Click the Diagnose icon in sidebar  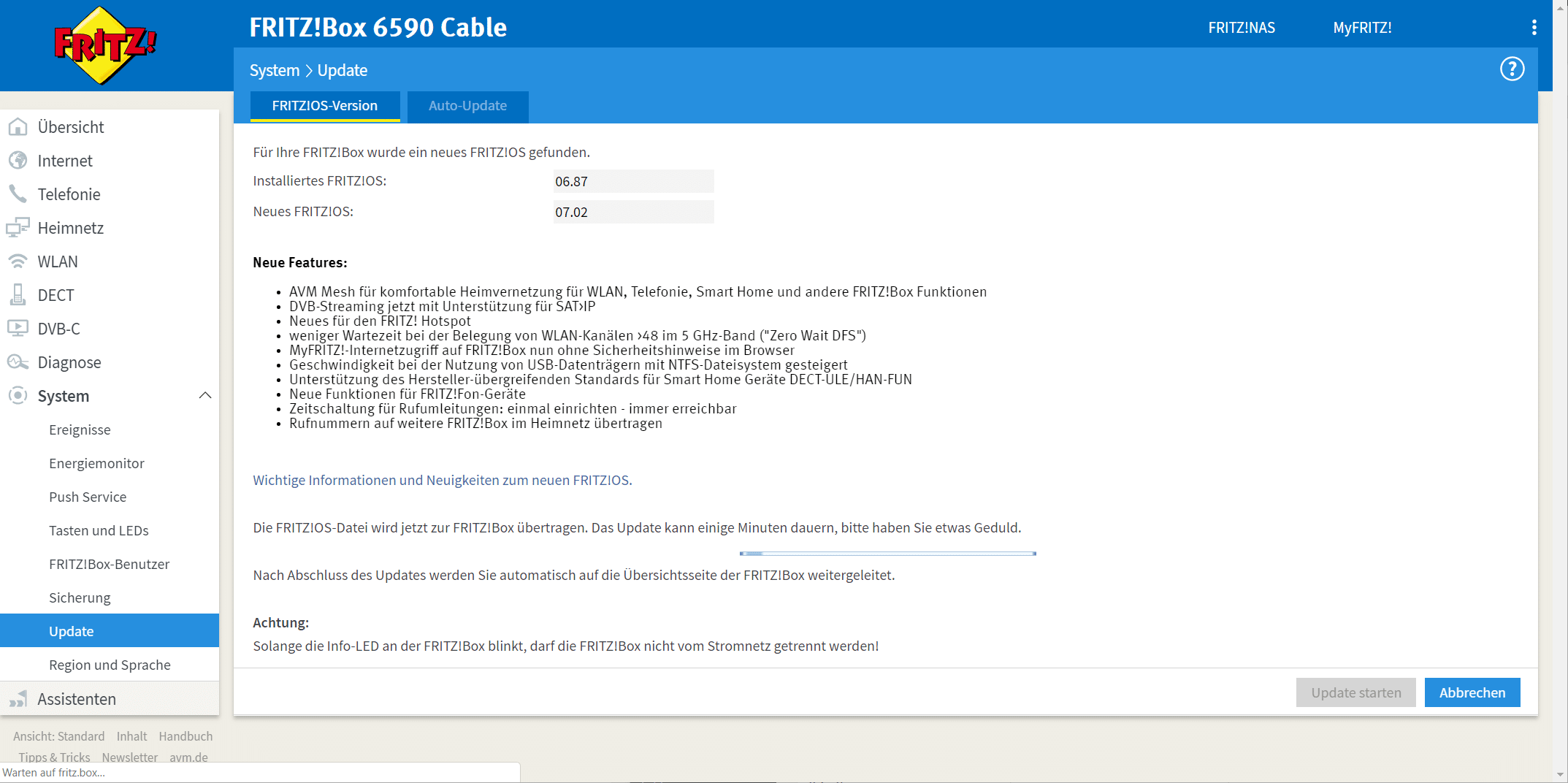[18, 362]
